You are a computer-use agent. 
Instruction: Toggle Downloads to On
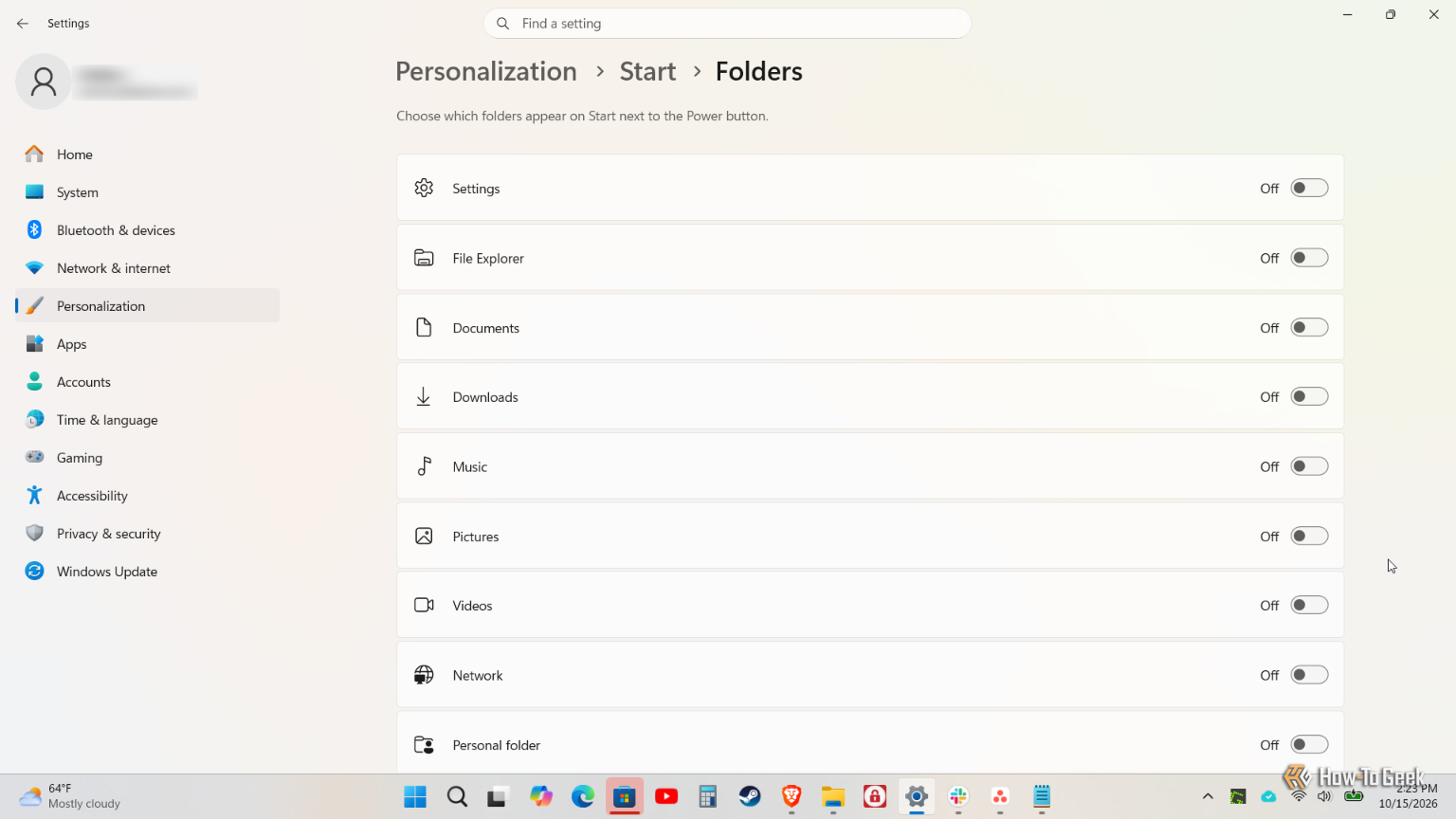pyautogui.click(x=1309, y=397)
